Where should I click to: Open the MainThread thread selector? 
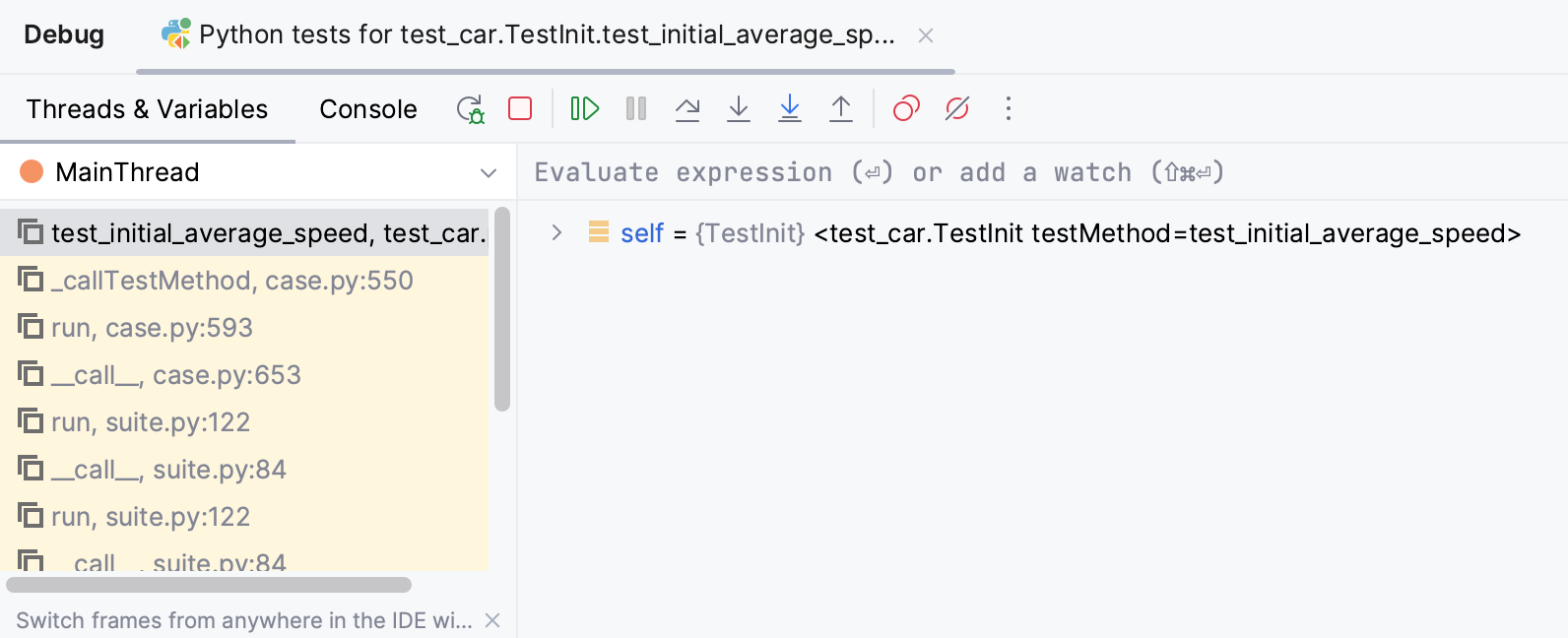pyautogui.click(x=489, y=172)
